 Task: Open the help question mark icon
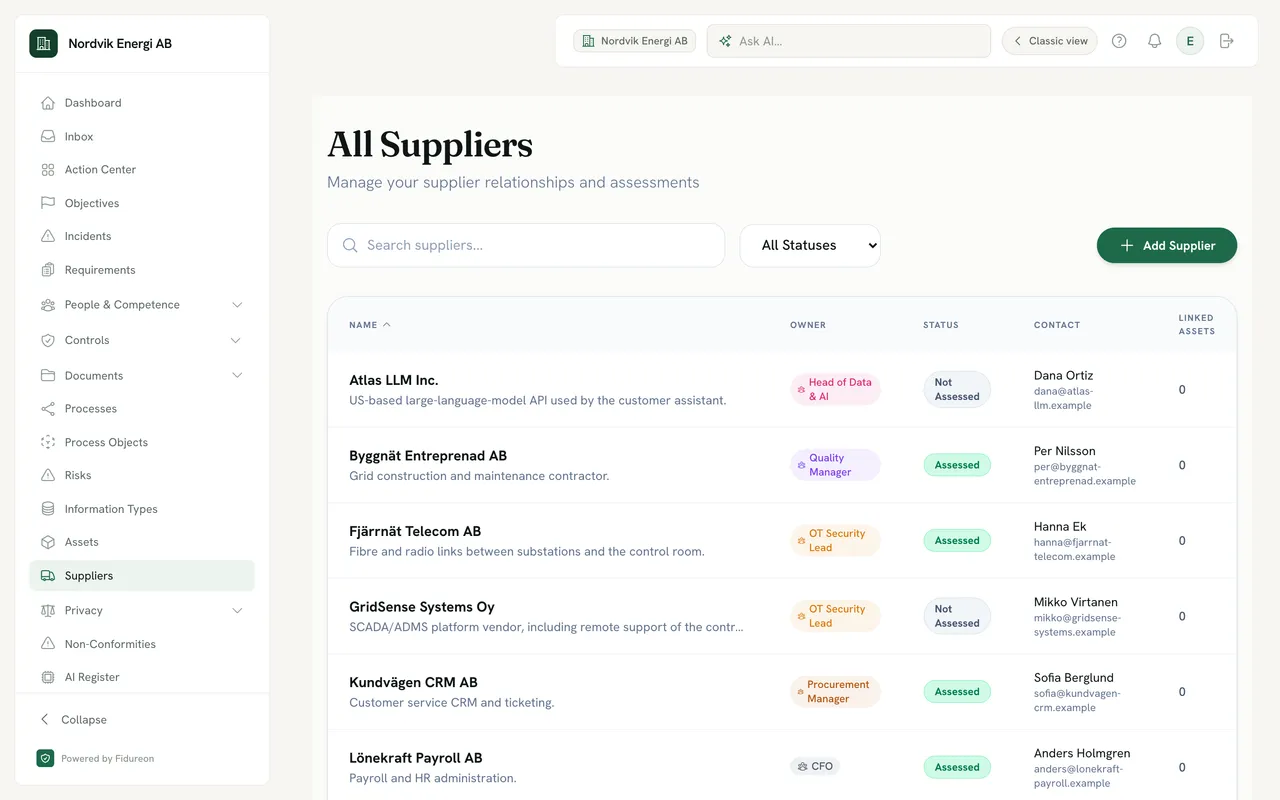coord(1119,41)
